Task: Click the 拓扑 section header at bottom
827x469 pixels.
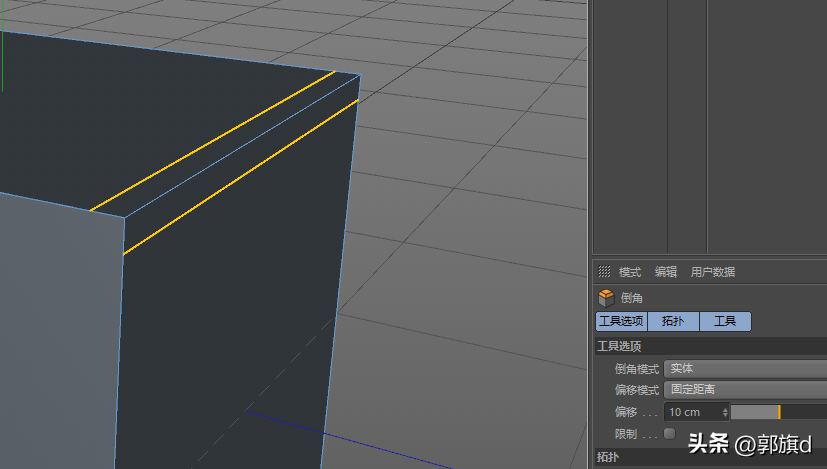Action: tap(711, 457)
